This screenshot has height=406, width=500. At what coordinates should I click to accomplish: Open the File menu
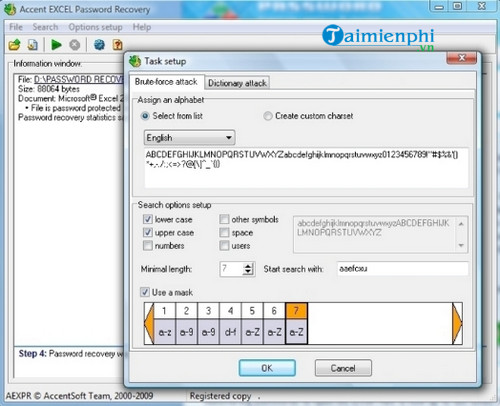[x=16, y=27]
